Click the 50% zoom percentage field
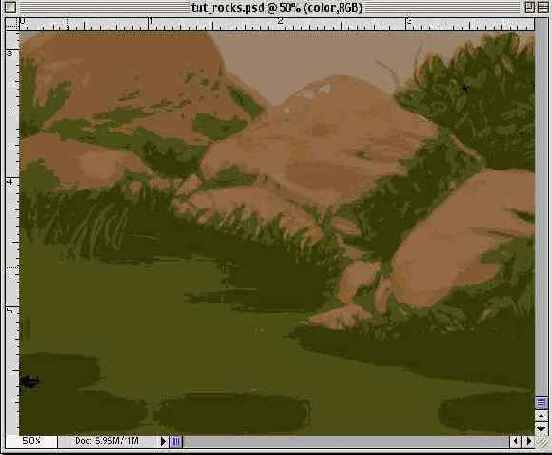 [x=32, y=441]
